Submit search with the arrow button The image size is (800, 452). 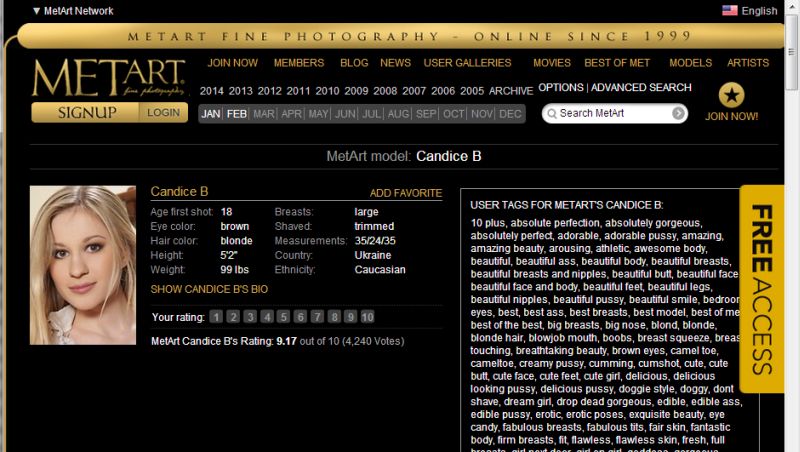coord(678,113)
